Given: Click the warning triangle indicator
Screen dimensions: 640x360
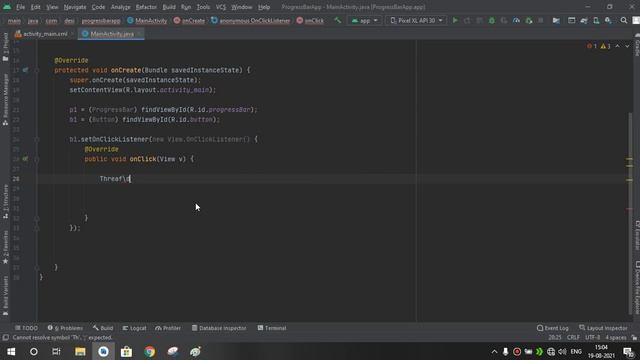Looking at the screenshot, I should [x=605, y=46].
